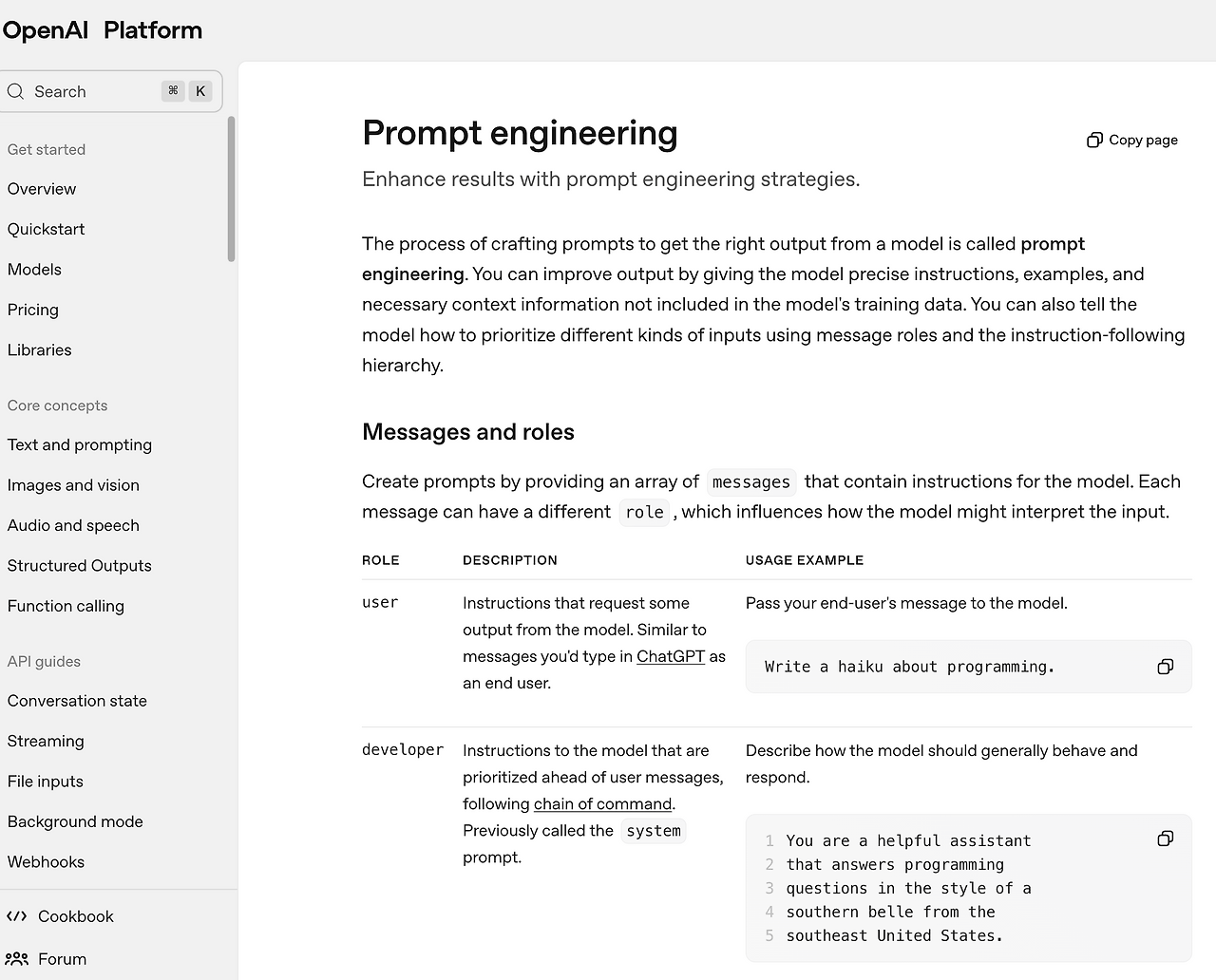Click the Forum people icon

[x=16, y=959]
